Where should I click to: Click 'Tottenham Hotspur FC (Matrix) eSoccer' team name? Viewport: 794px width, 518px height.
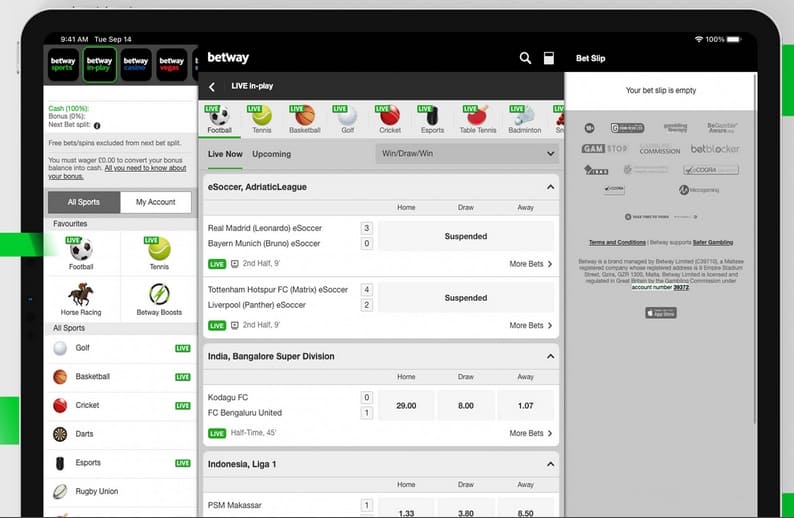point(278,290)
